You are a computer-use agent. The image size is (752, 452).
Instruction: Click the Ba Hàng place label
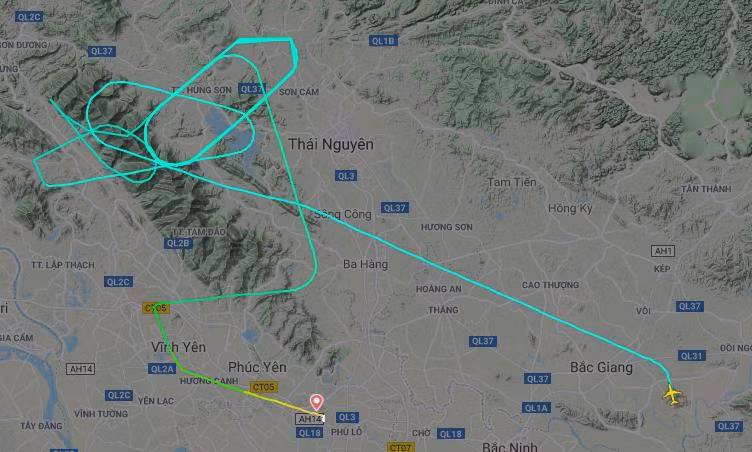click(365, 264)
